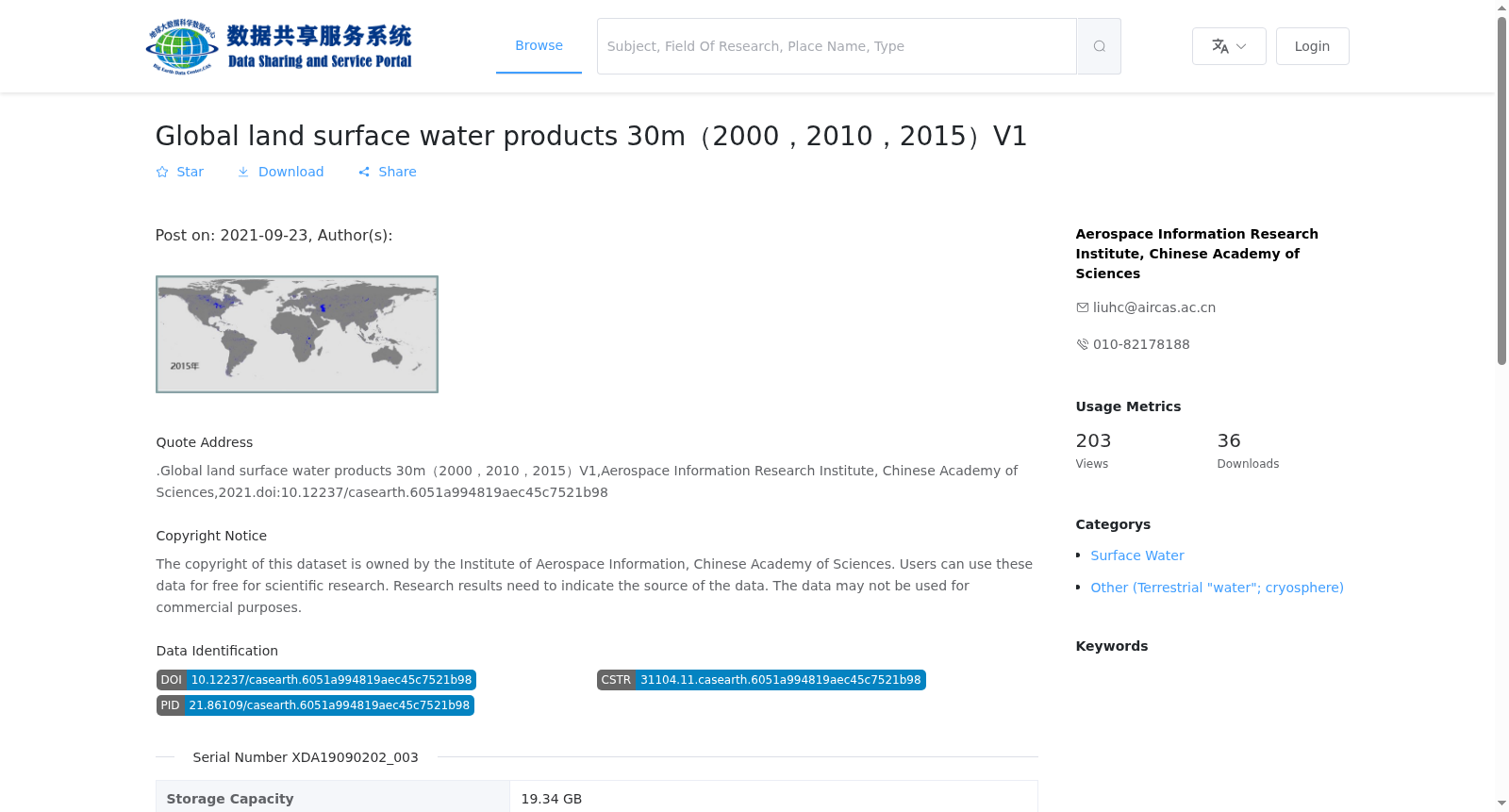The width and height of the screenshot is (1509, 812).
Task: Click the CSTR identifier badge
Action: [761, 680]
